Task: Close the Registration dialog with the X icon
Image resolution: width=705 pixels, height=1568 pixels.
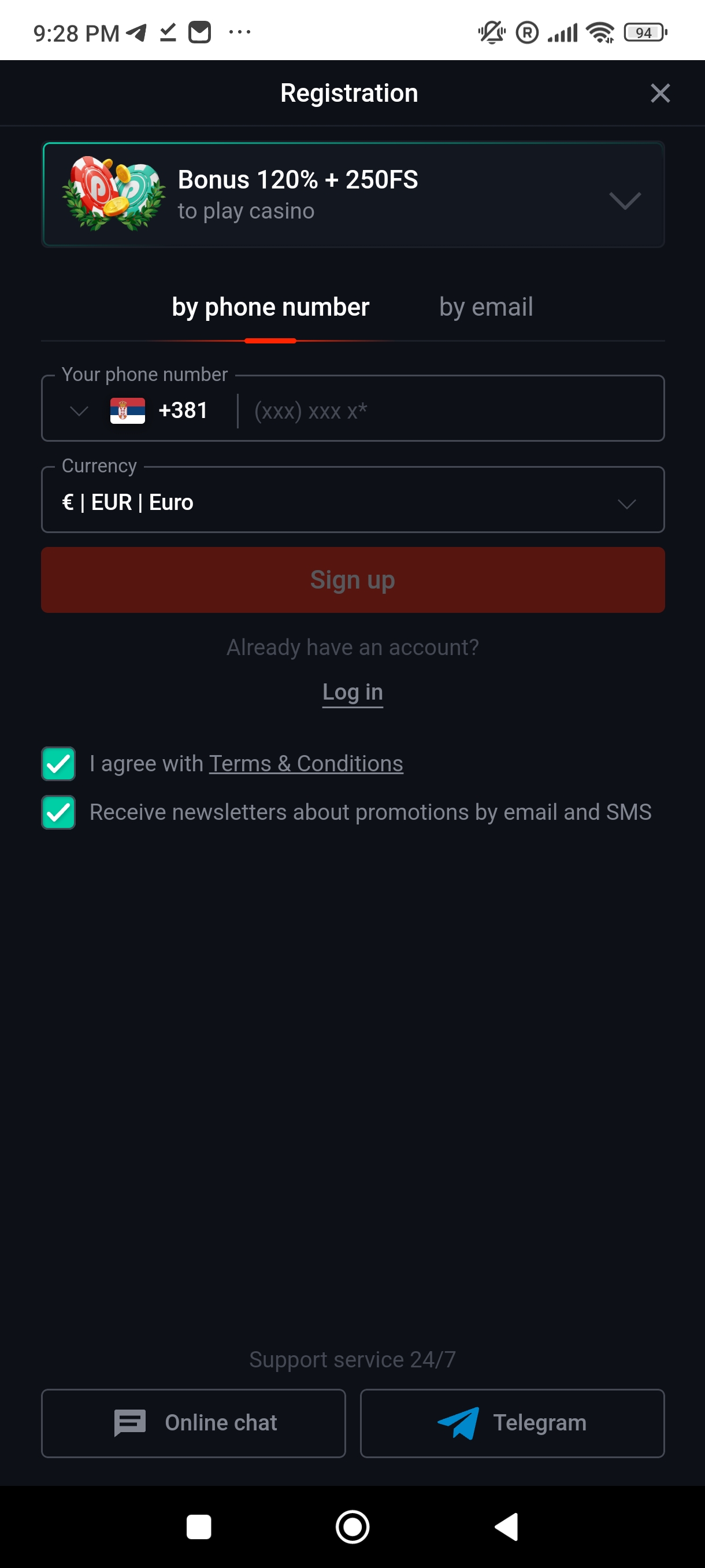Action: [x=659, y=93]
